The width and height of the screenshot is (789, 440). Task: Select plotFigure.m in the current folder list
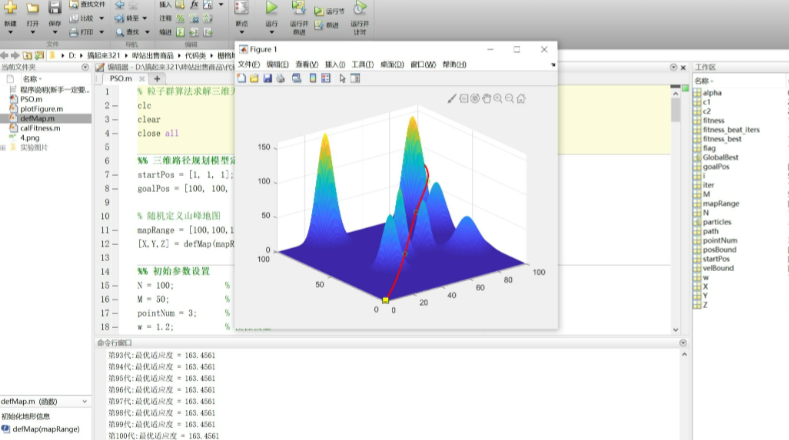pyautogui.click(x=39, y=109)
